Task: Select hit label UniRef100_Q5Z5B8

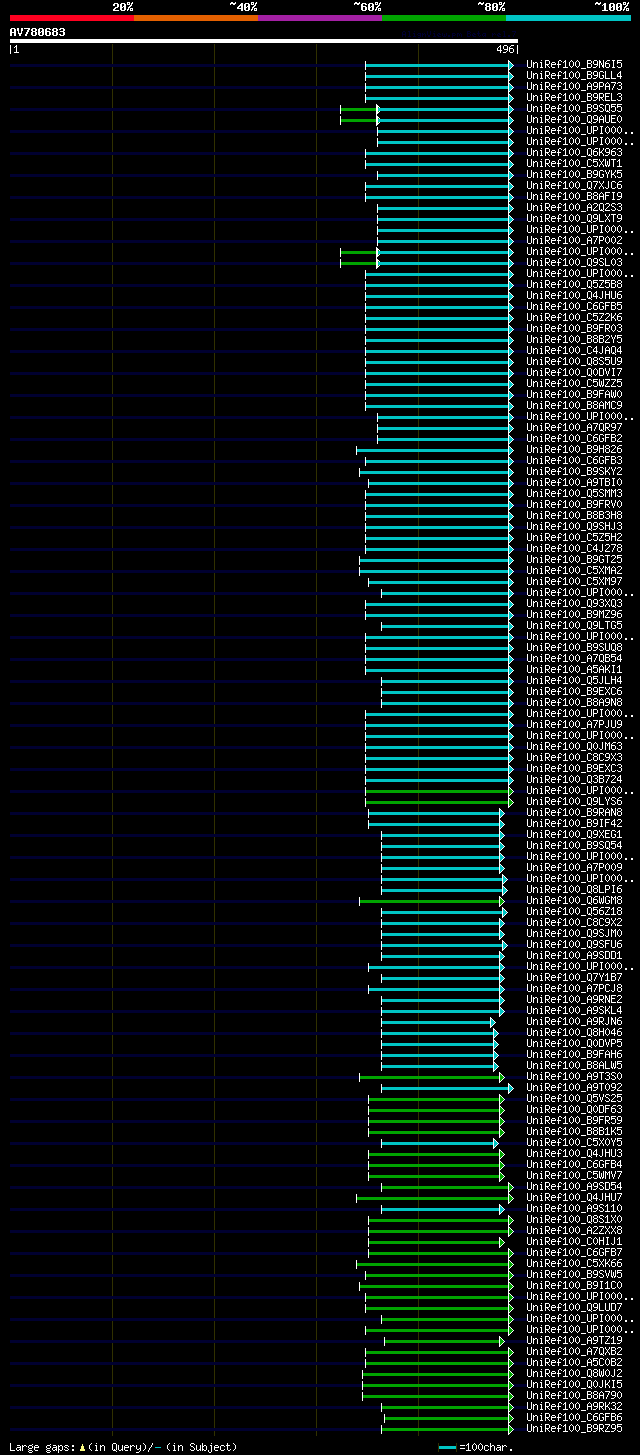Action: (574, 284)
